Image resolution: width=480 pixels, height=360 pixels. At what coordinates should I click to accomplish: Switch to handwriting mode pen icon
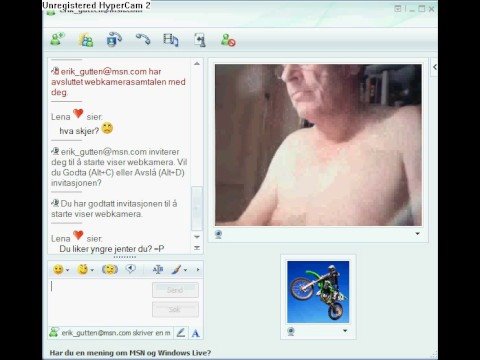point(181,333)
